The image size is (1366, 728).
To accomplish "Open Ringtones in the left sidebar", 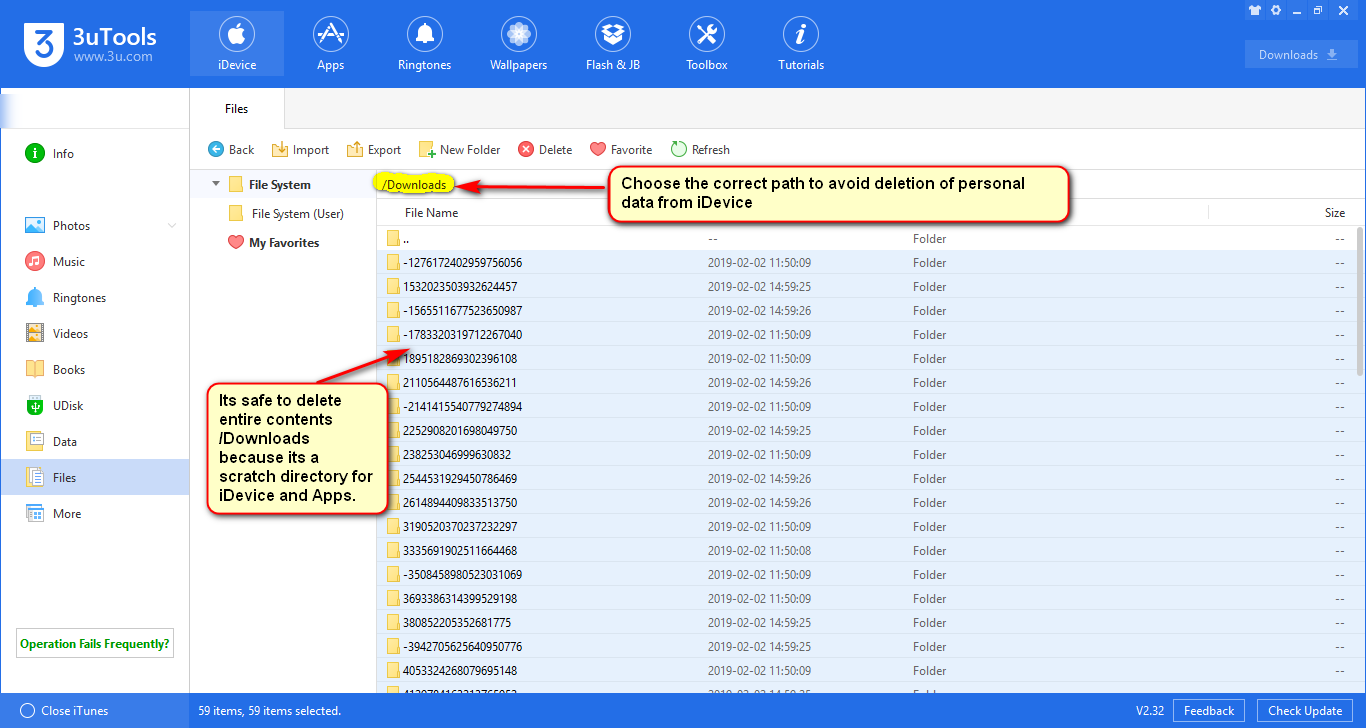I will point(95,298).
